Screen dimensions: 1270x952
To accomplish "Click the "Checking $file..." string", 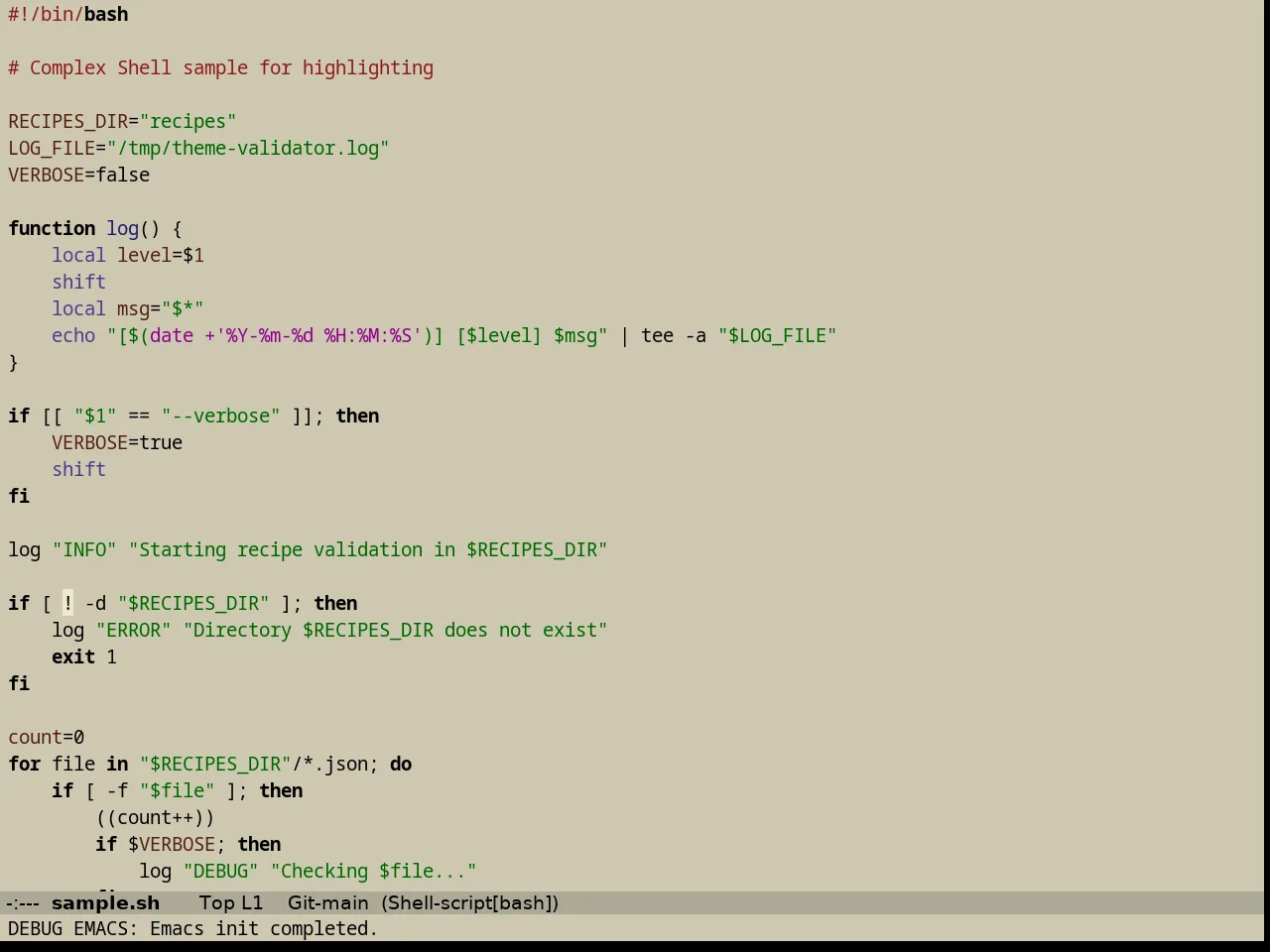I will 374,871.
